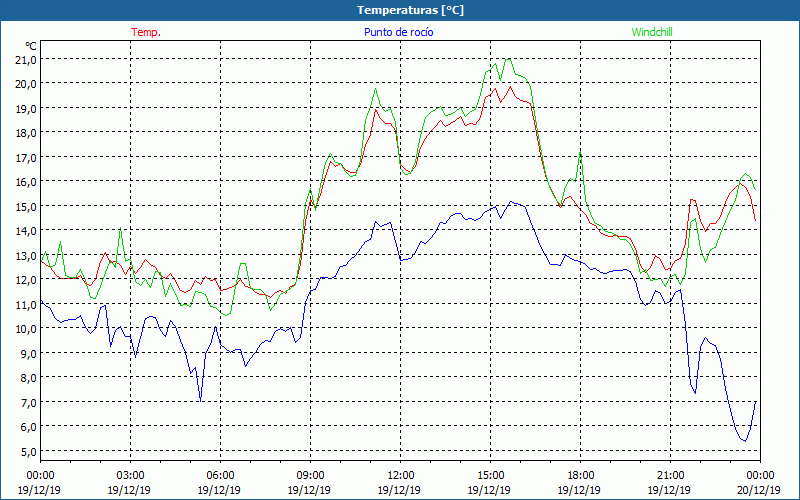Click the '15:00' time axis label
Screen dimensions: 800x500
[490, 476]
